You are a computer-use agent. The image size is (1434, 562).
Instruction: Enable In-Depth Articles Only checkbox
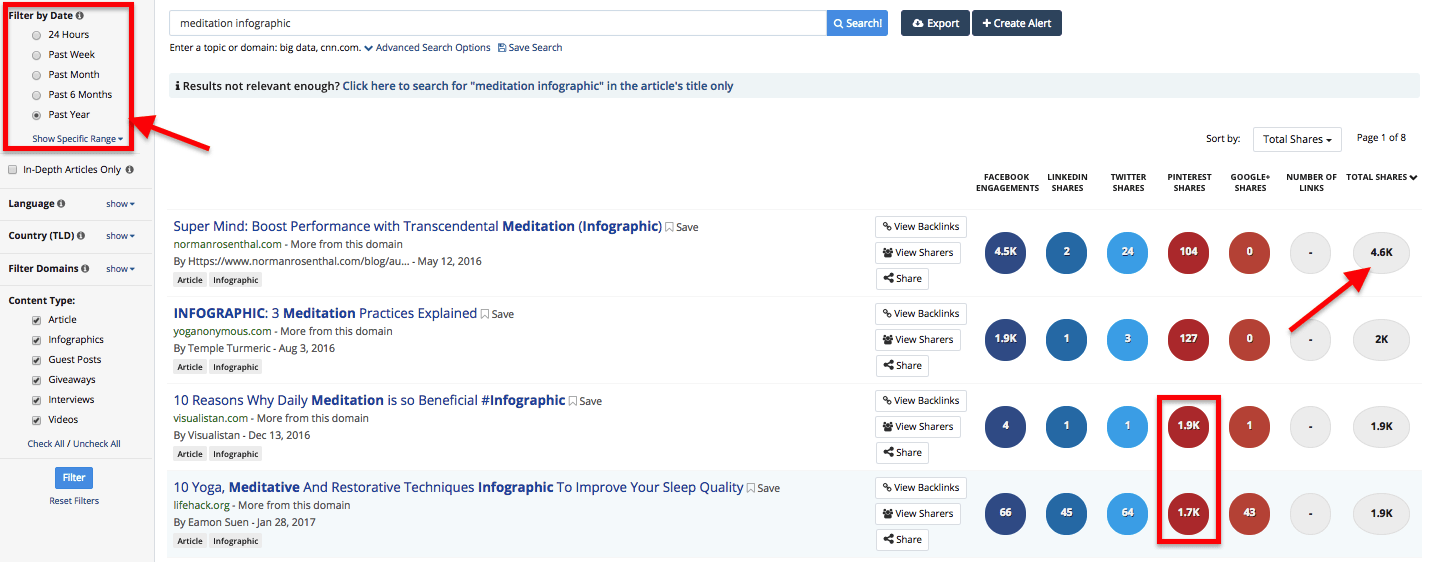(x=13, y=170)
